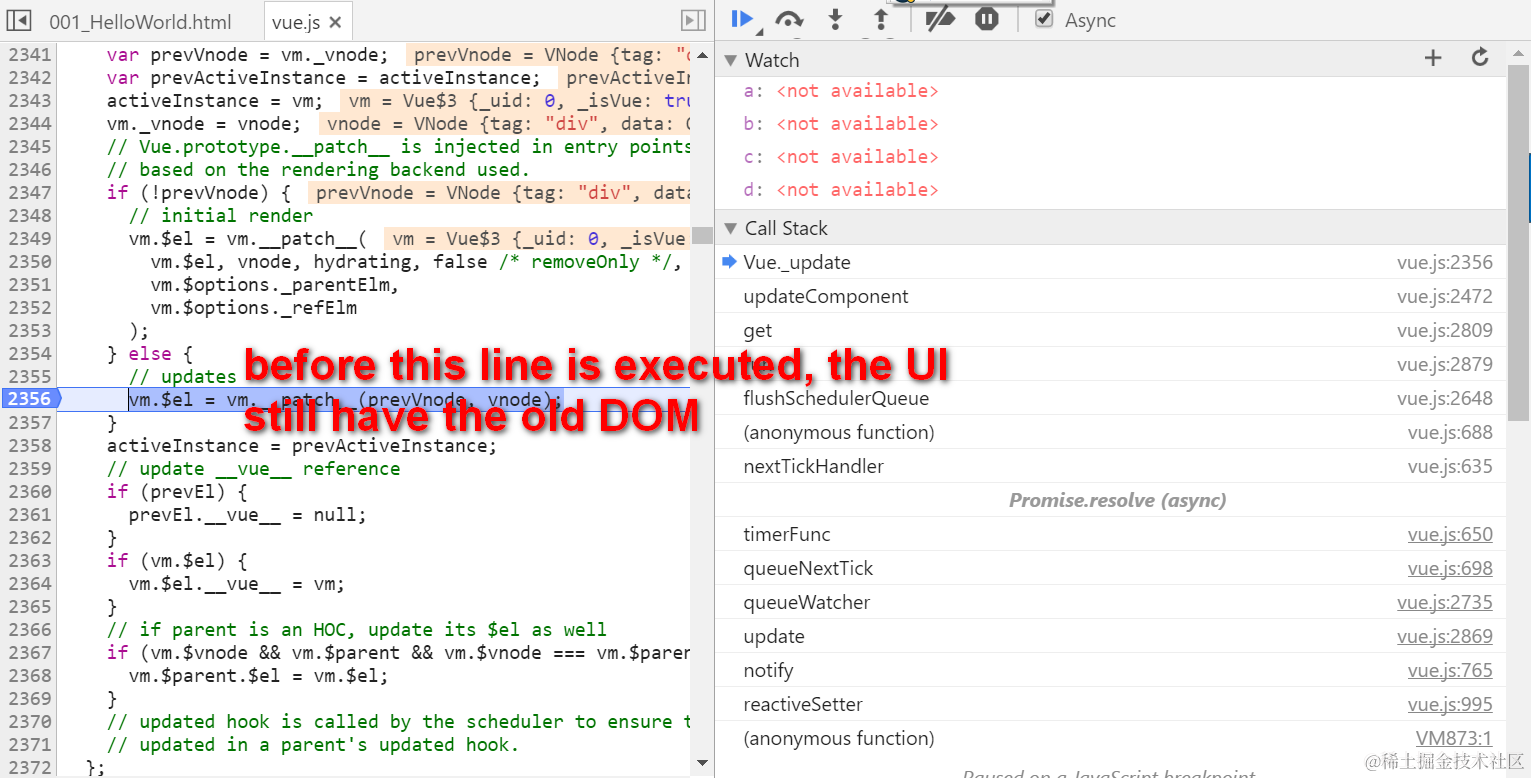The image size is (1531, 778).
Task: Click the activeInstance = prevActiveInstance code line
Action: (x=301, y=445)
